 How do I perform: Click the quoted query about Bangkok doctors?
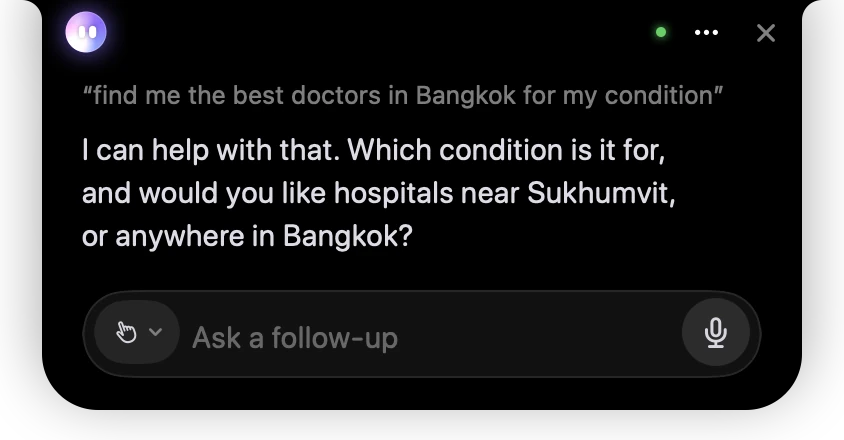[403, 96]
